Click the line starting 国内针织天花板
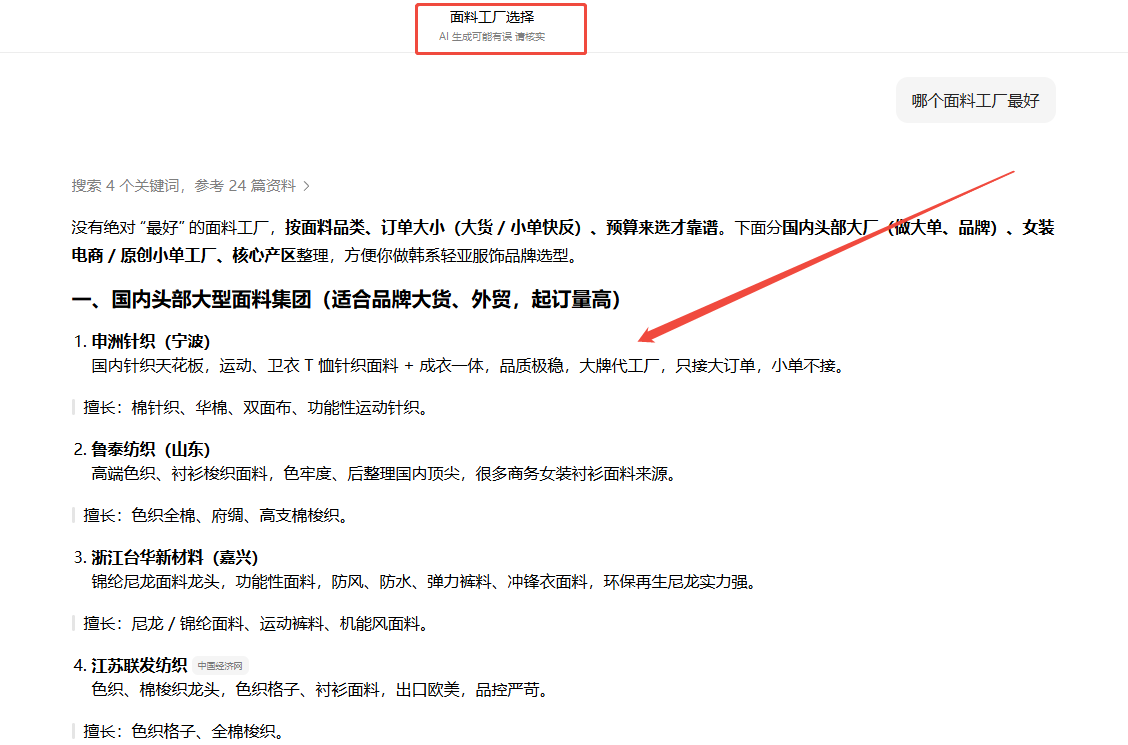 pos(468,366)
